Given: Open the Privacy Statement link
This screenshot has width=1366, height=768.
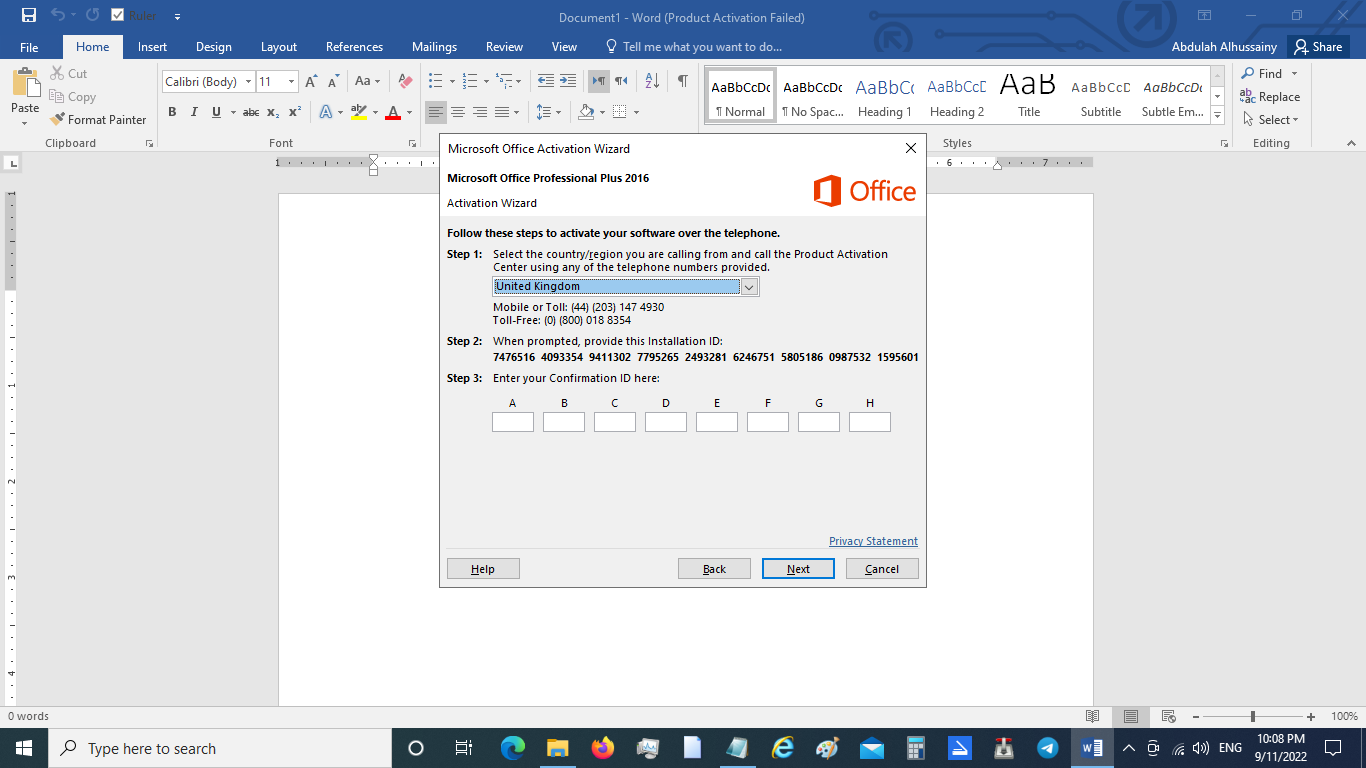Looking at the screenshot, I should (873, 541).
